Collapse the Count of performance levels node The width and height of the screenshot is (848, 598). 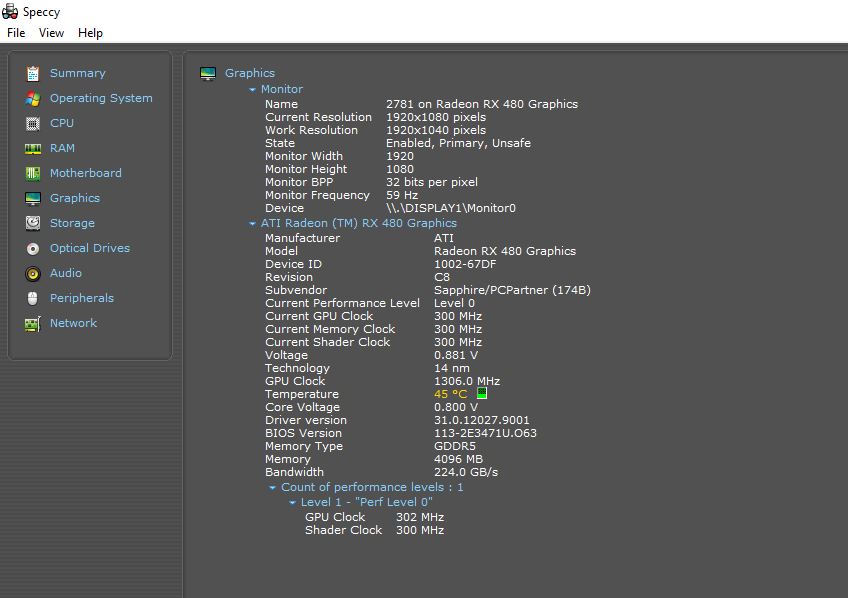[x=272, y=488]
